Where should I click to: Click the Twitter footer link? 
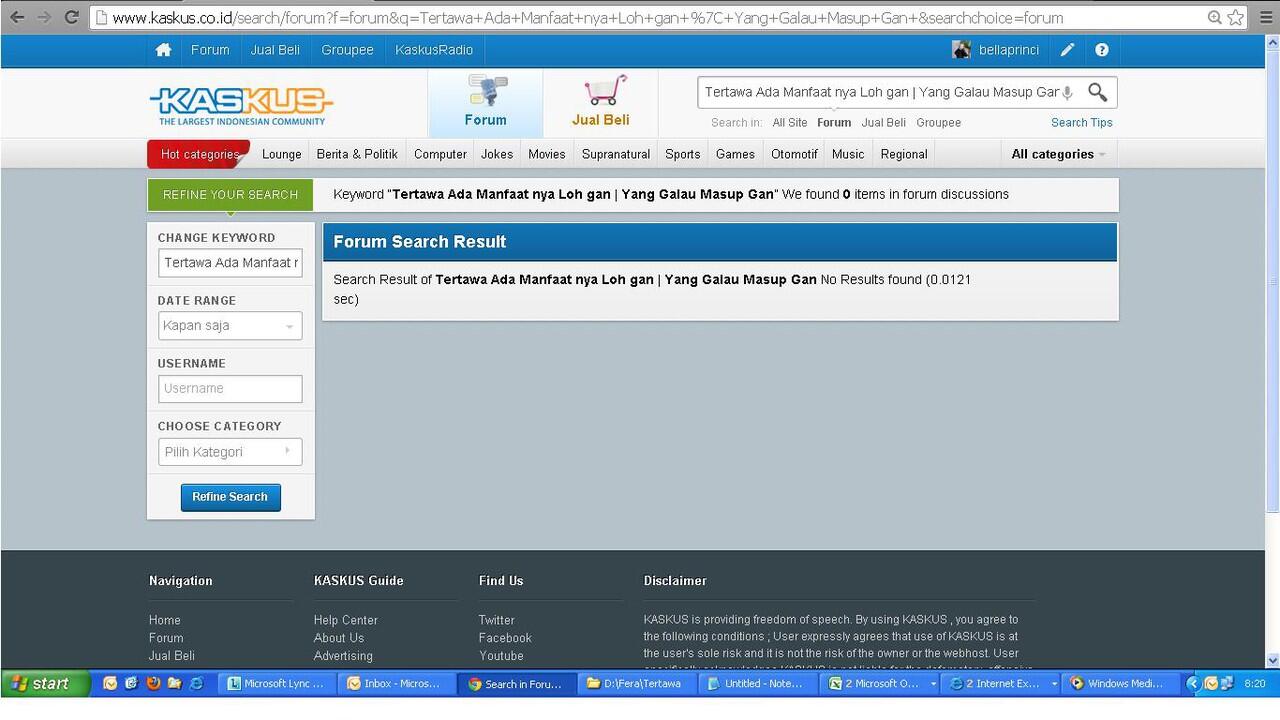point(497,620)
